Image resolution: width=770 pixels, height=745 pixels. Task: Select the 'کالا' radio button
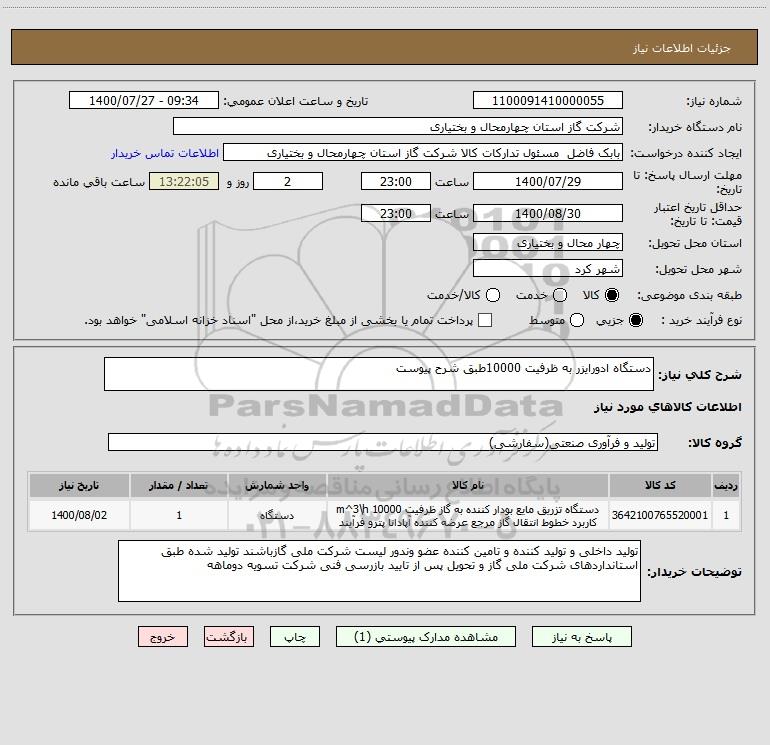pos(612,295)
